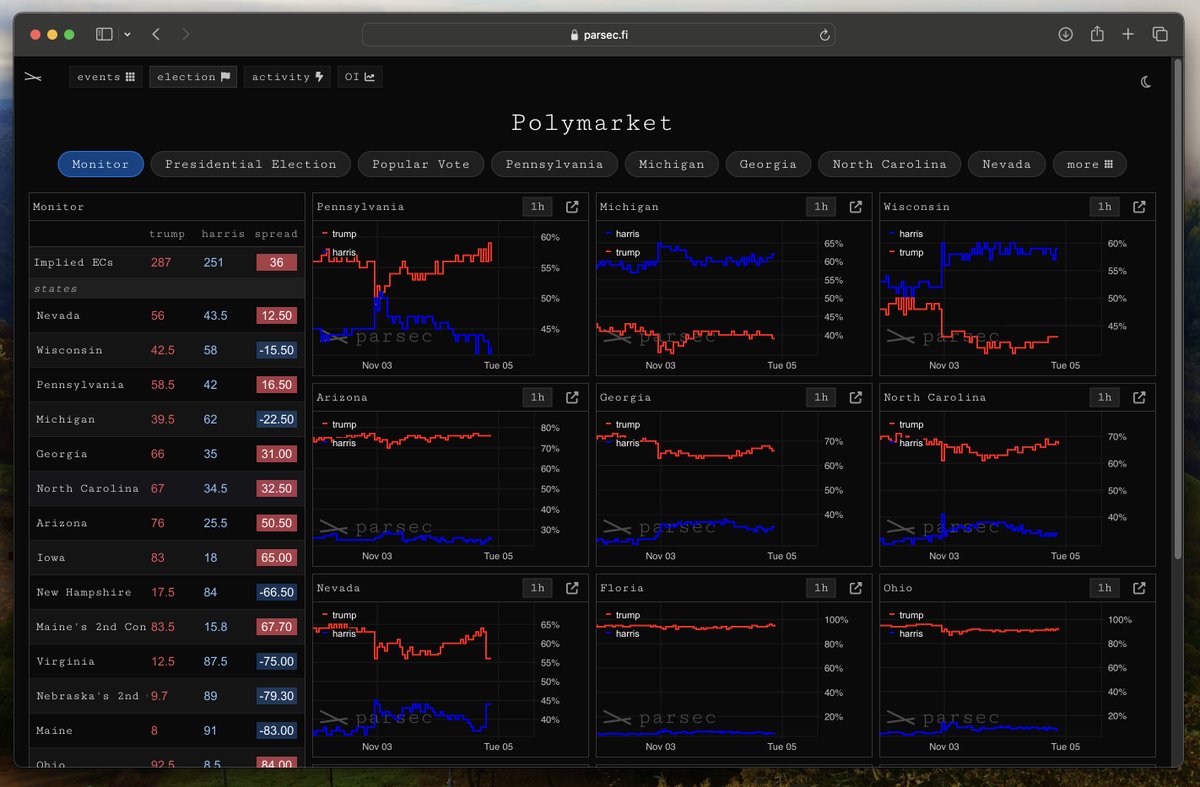1200x787 pixels.
Task: Change Pennsylvania chart 1h interval
Action: [x=538, y=207]
